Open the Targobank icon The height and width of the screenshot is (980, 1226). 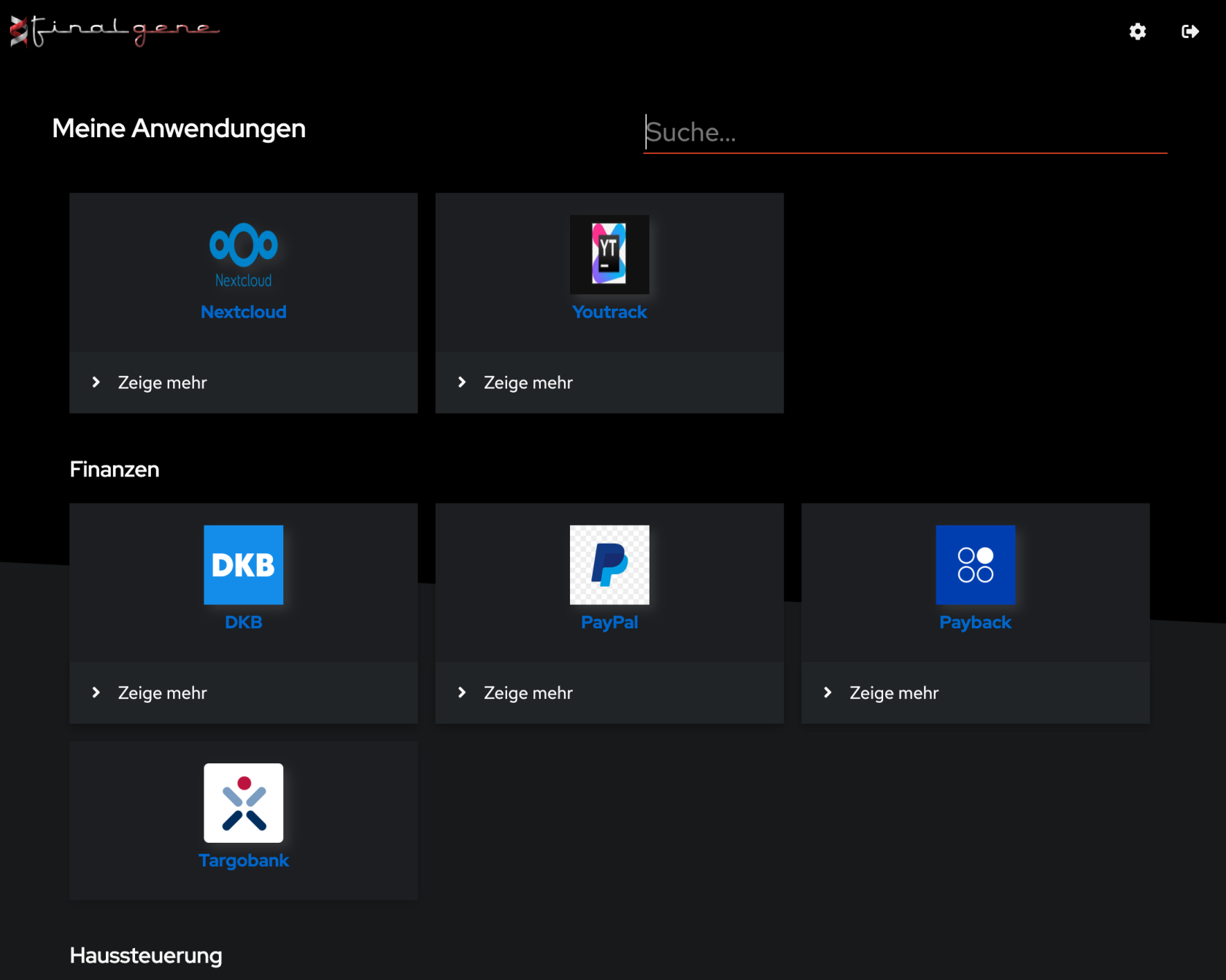[243, 803]
